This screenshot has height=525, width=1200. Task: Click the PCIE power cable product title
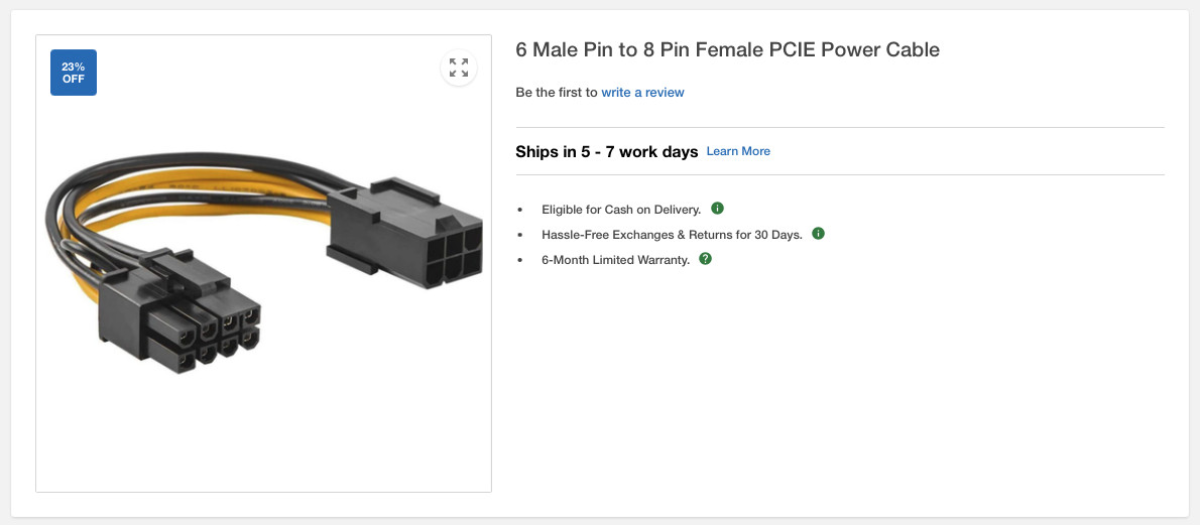pos(727,49)
